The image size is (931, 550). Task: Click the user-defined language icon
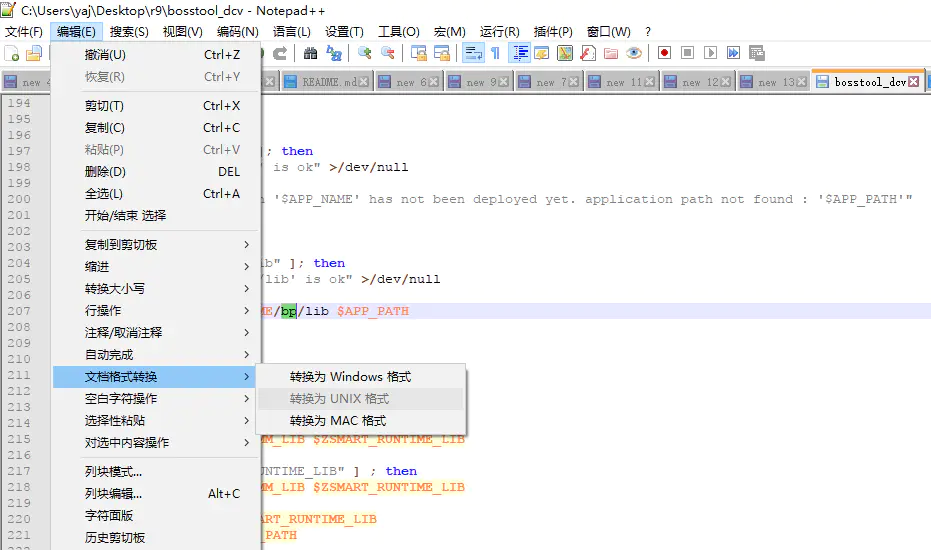(x=542, y=53)
